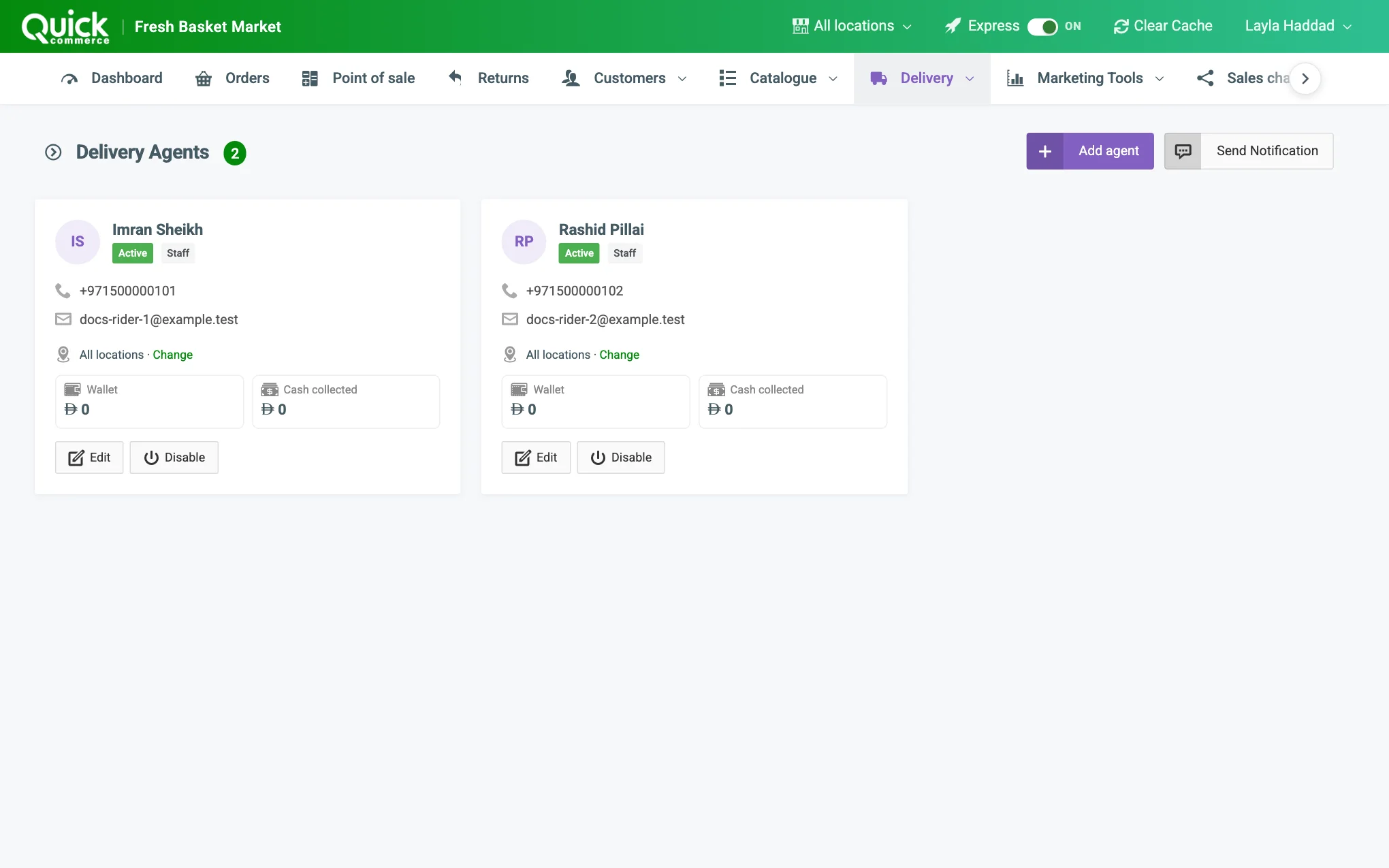Image resolution: width=1389 pixels, height=868 pixels.
Task: Change locations for Imran Sheikh
Action: tap(172, 355)
